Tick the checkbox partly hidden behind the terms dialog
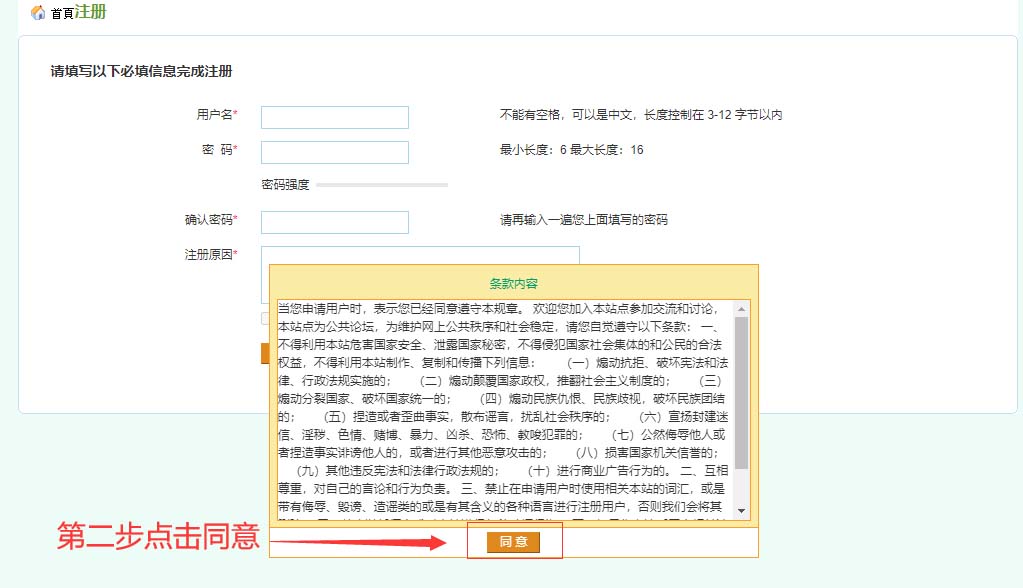 [x=265, y=319]
